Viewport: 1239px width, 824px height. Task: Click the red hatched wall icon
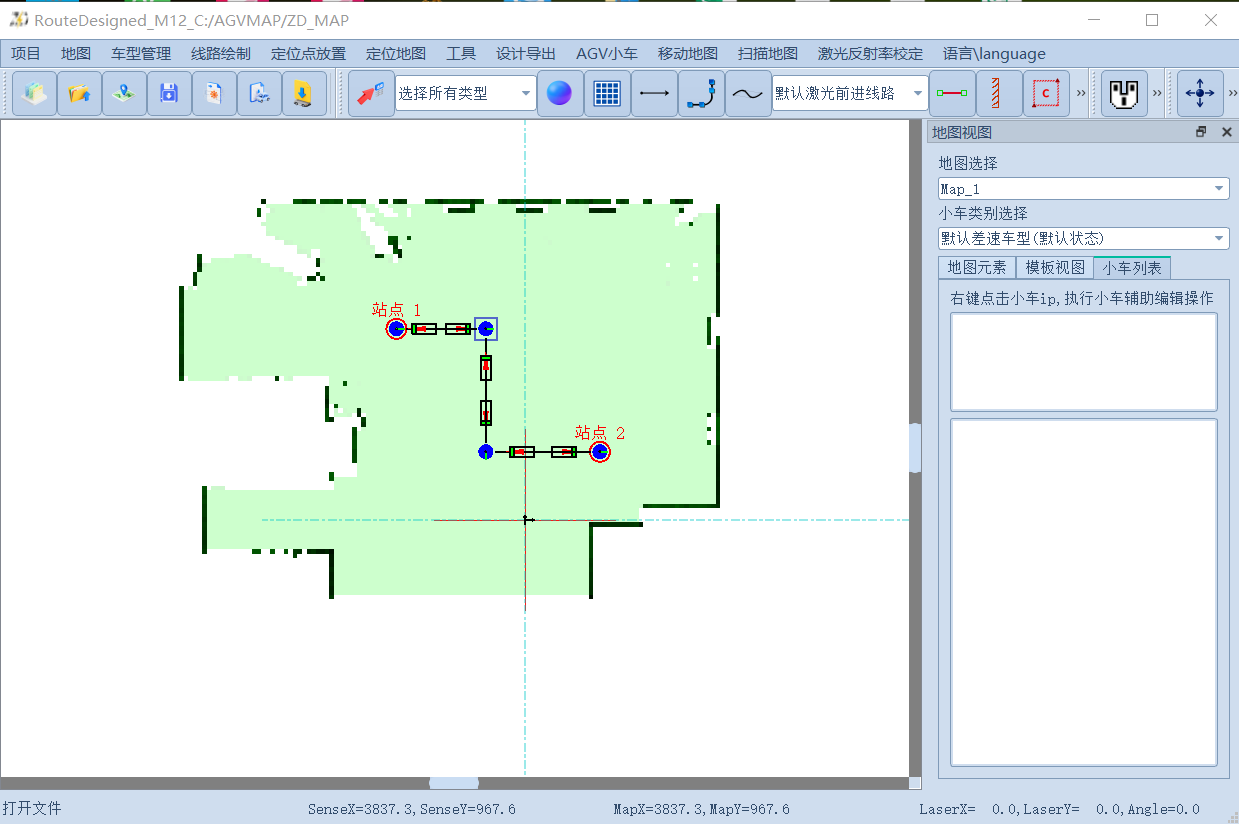(998, 94)
